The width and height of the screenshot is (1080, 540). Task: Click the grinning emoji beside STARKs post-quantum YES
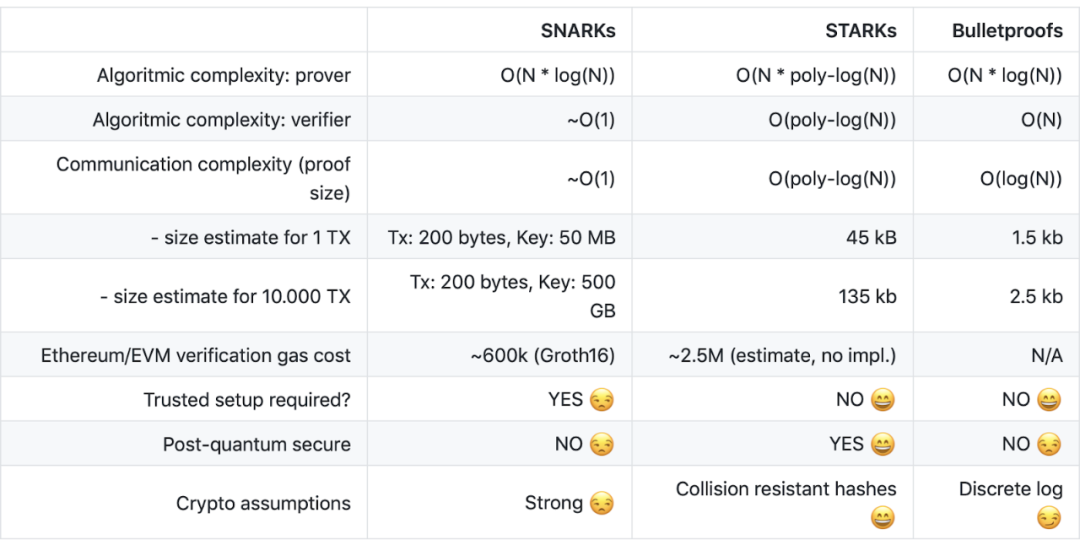point(883,445)
